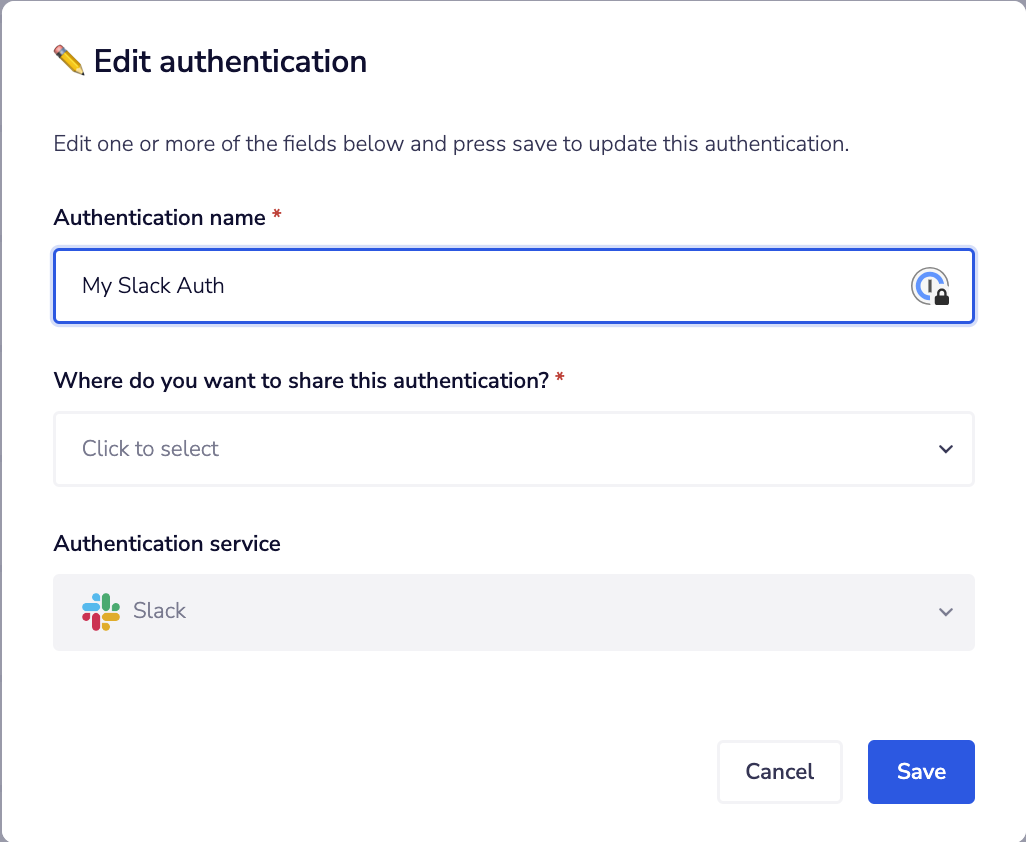This screenshot has height=842, width=1026.
Task: Click the lock badge on the password manager icon
Action: coord(941,297)
